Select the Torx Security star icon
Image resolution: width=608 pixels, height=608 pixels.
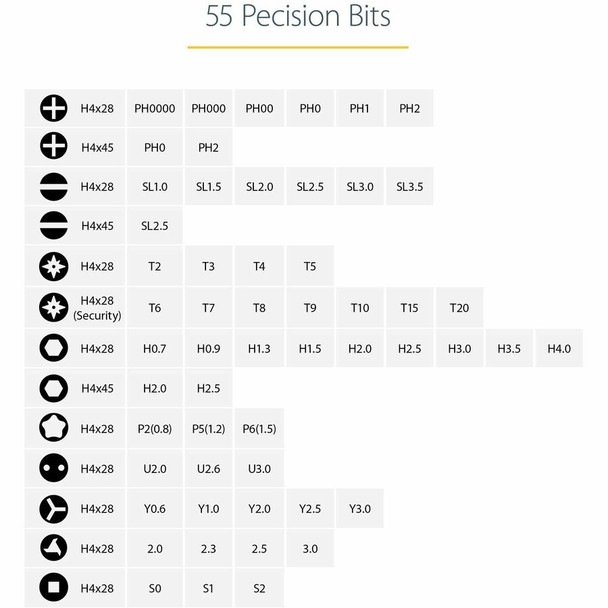coord(53,308)
